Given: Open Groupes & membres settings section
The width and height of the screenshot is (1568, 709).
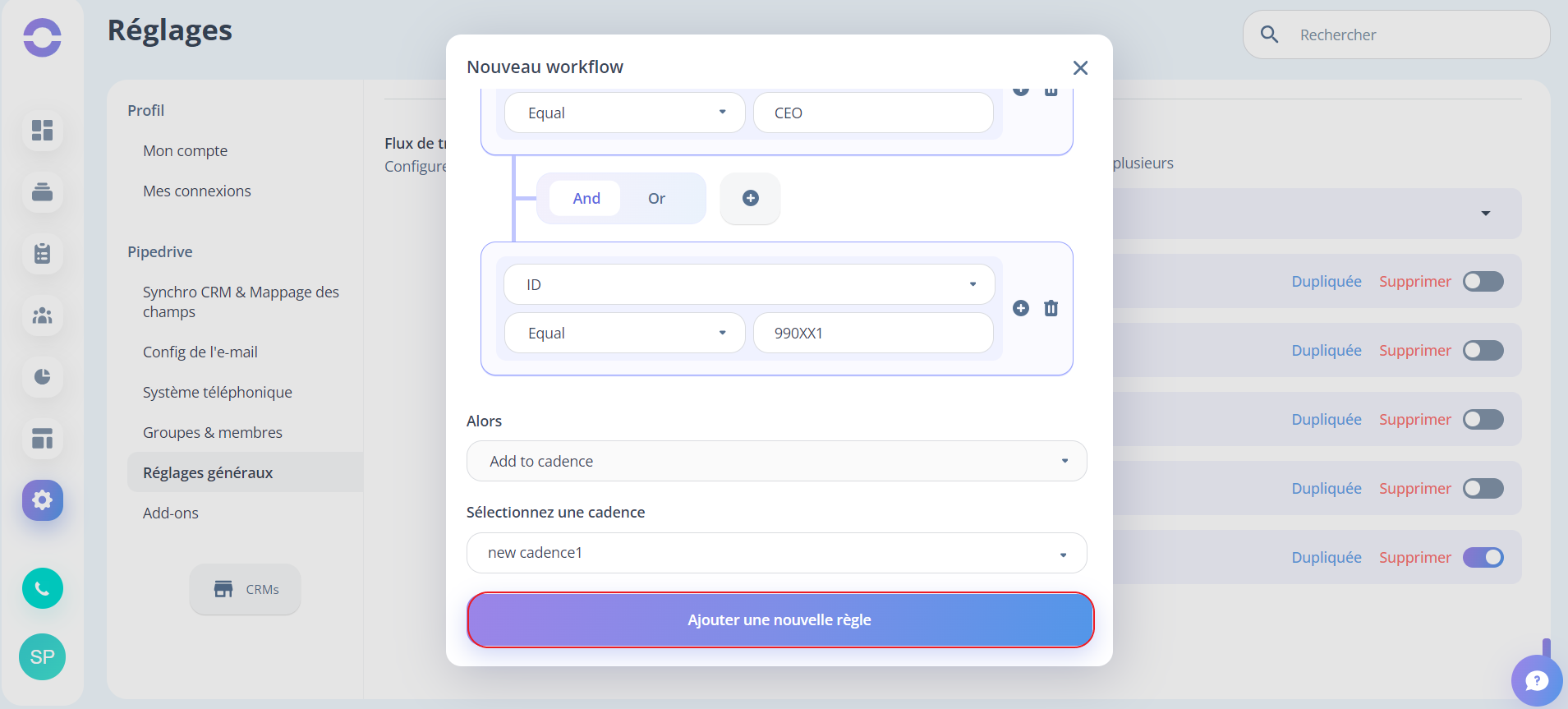Looking at the screenshot, I should coord(213,432).
